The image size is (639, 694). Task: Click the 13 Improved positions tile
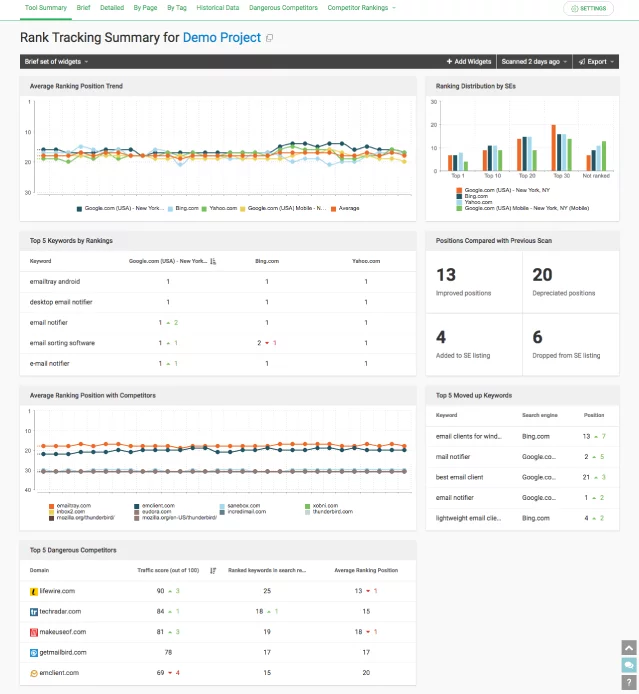click(x=474, y=282)
